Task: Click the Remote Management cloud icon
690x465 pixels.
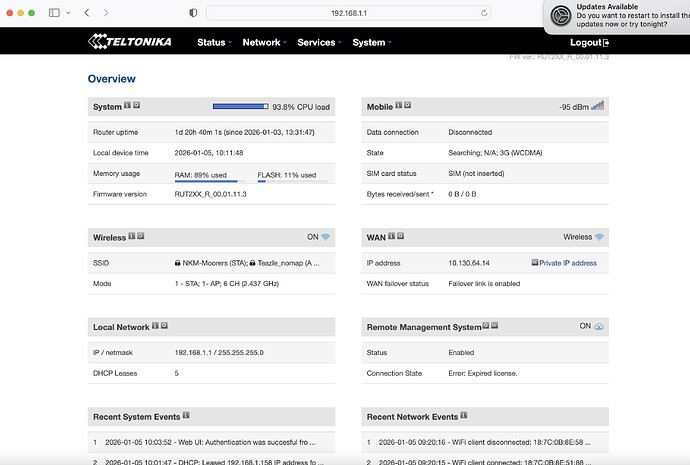Action: click(x=599, y=326)
